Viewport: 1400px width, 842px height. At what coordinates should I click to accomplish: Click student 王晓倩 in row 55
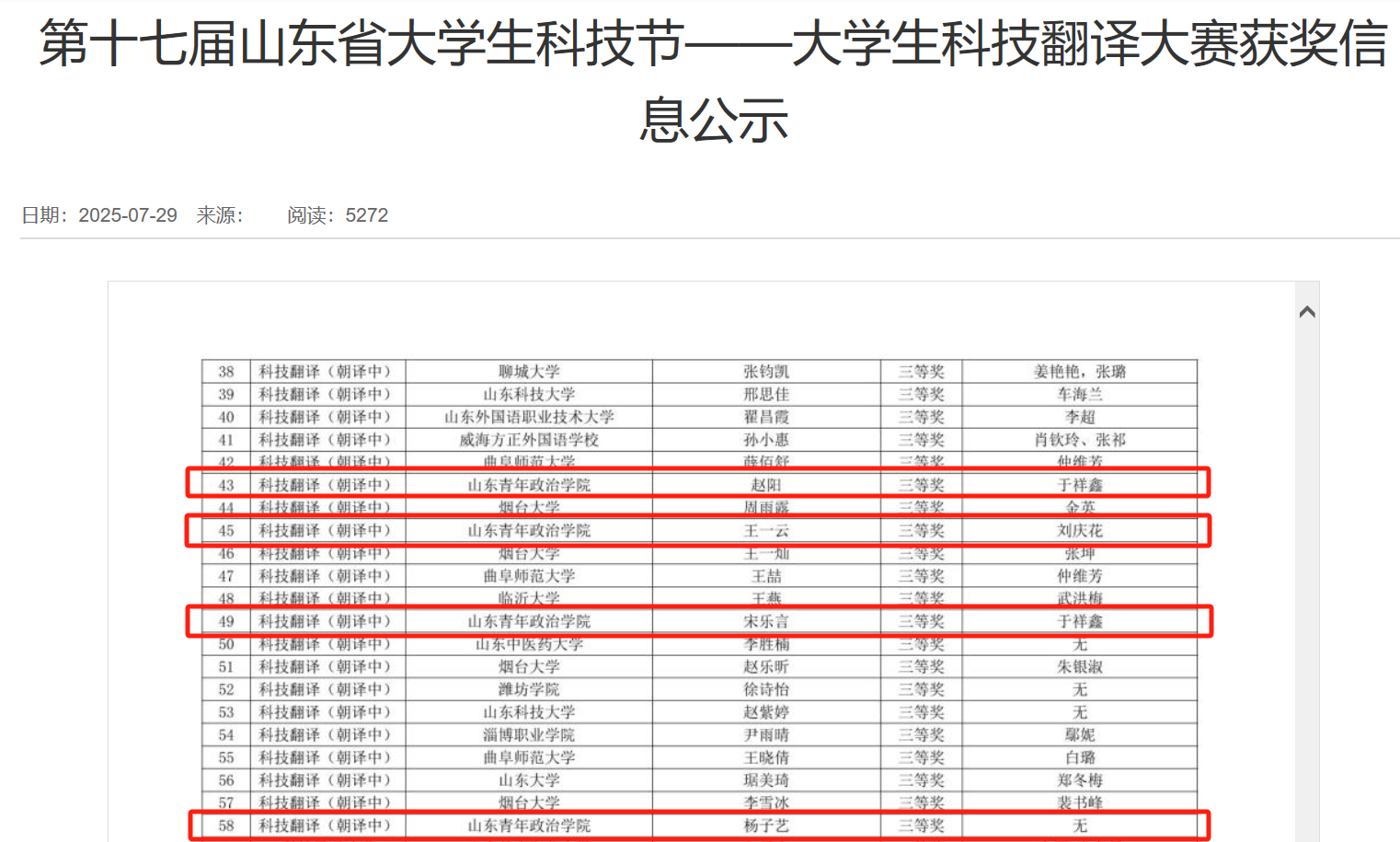coord(765,758)
